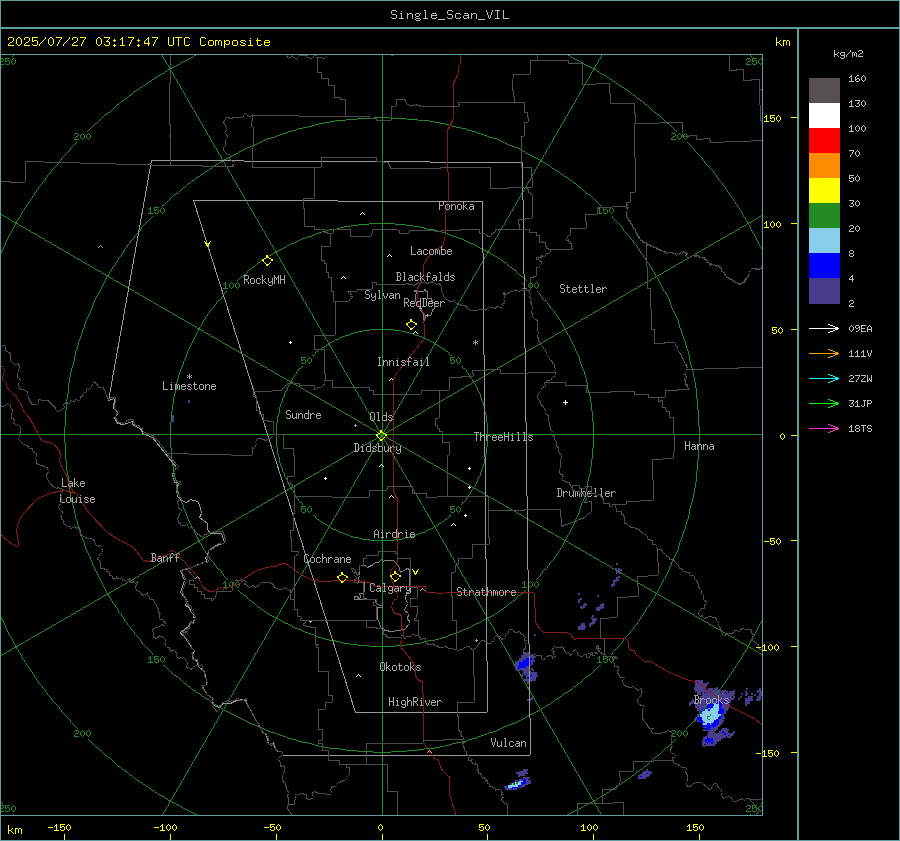The height and width of the screenshot is (841, 900).
Task: Click the Ponoka city label
Action: click(456, 206)
